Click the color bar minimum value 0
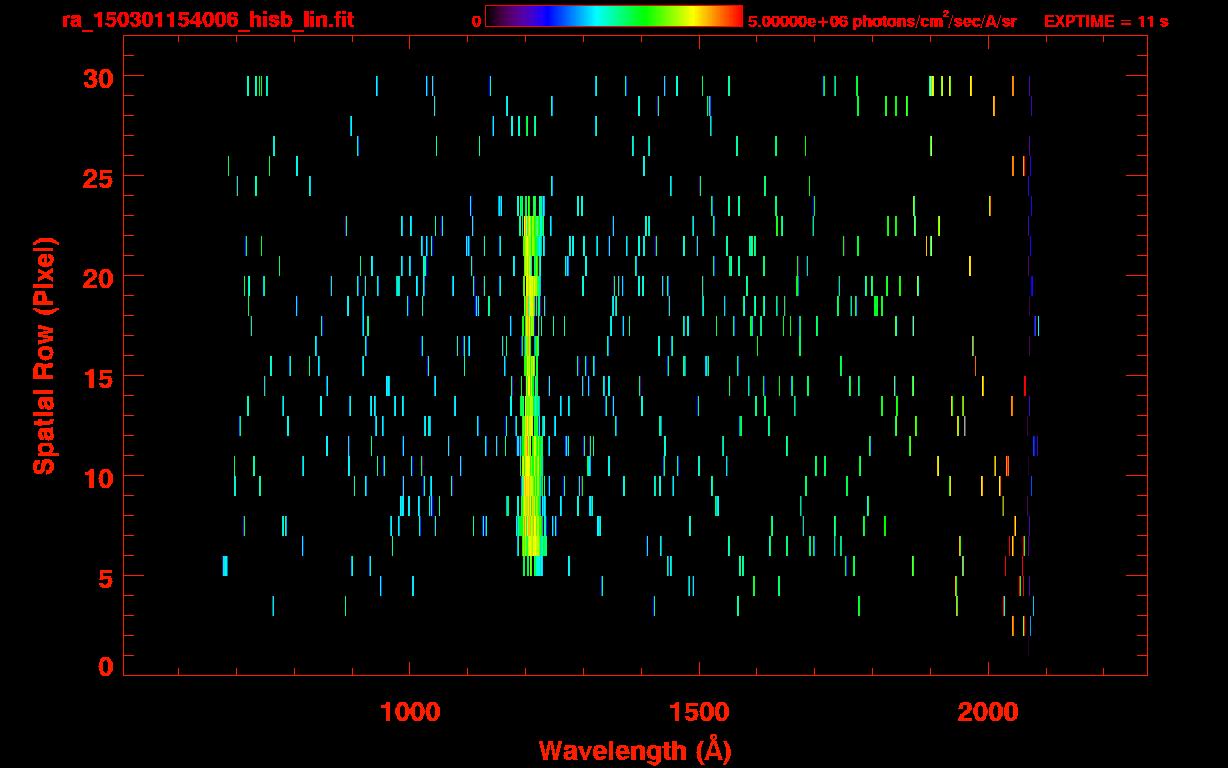Image resolution: width=1228 pixels, height=768 pixels. point(477,21)
